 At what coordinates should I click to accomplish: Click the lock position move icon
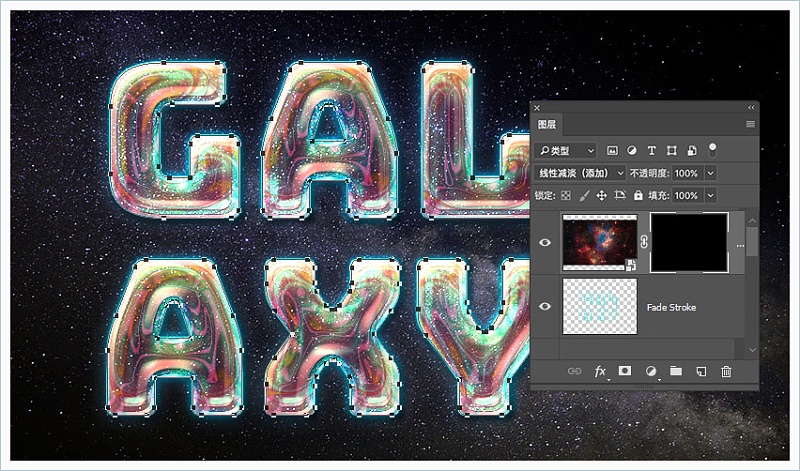(601, 196)
